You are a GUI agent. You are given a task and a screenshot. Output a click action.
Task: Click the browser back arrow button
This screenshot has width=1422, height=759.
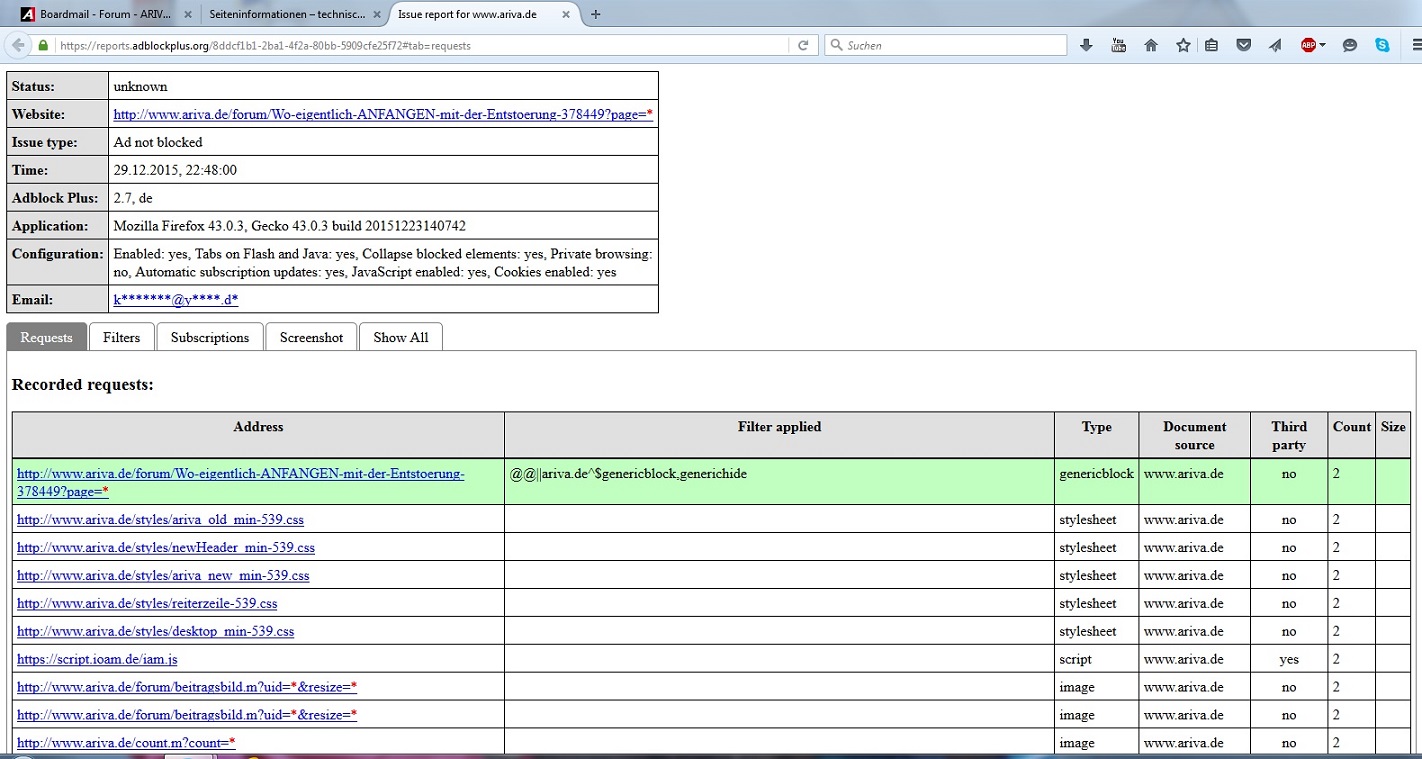pos(17,45)
